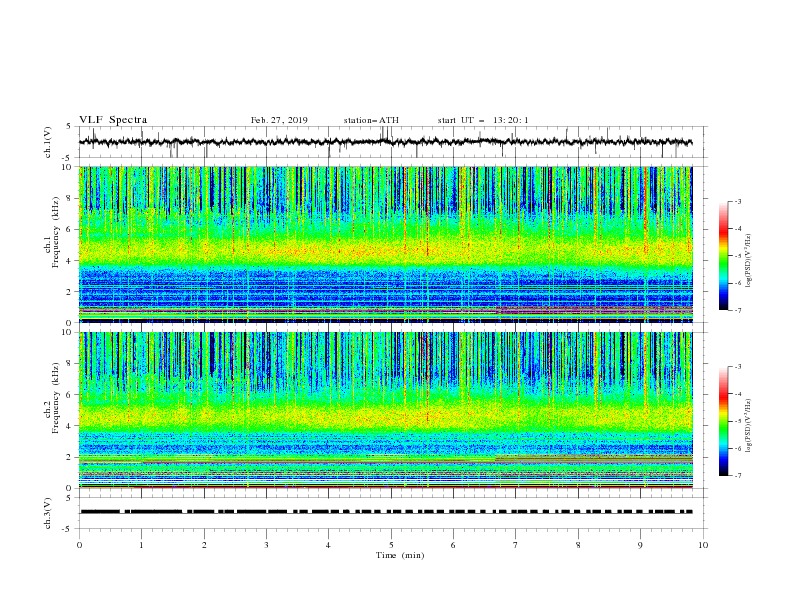Click tick label "1" on the Time axis
Image resolution: width=792 pixels, height=612 pixels.
(141, 545)
